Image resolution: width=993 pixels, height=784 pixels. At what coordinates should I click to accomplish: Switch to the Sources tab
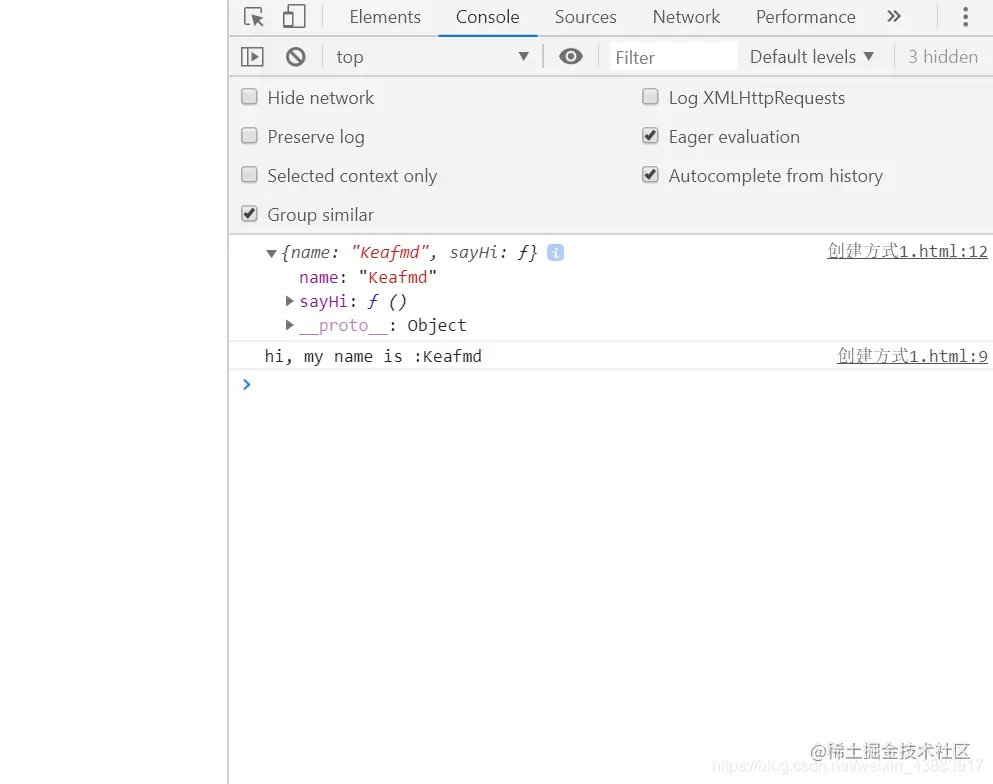pyautogui.click(x=586, y=17)
